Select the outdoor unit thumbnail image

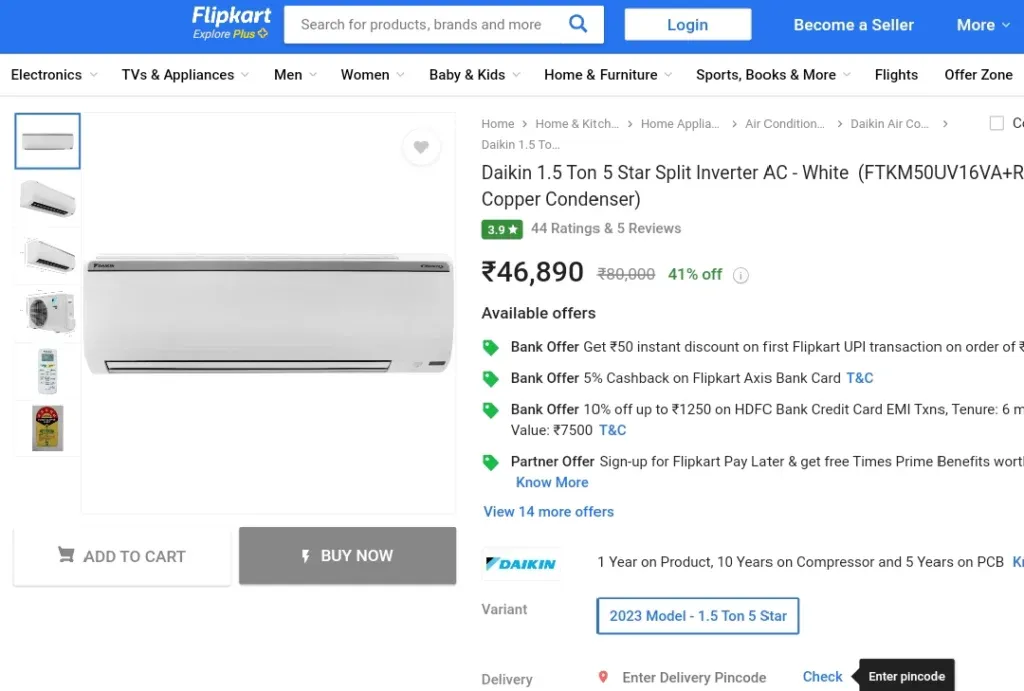(x=48, y=312)
